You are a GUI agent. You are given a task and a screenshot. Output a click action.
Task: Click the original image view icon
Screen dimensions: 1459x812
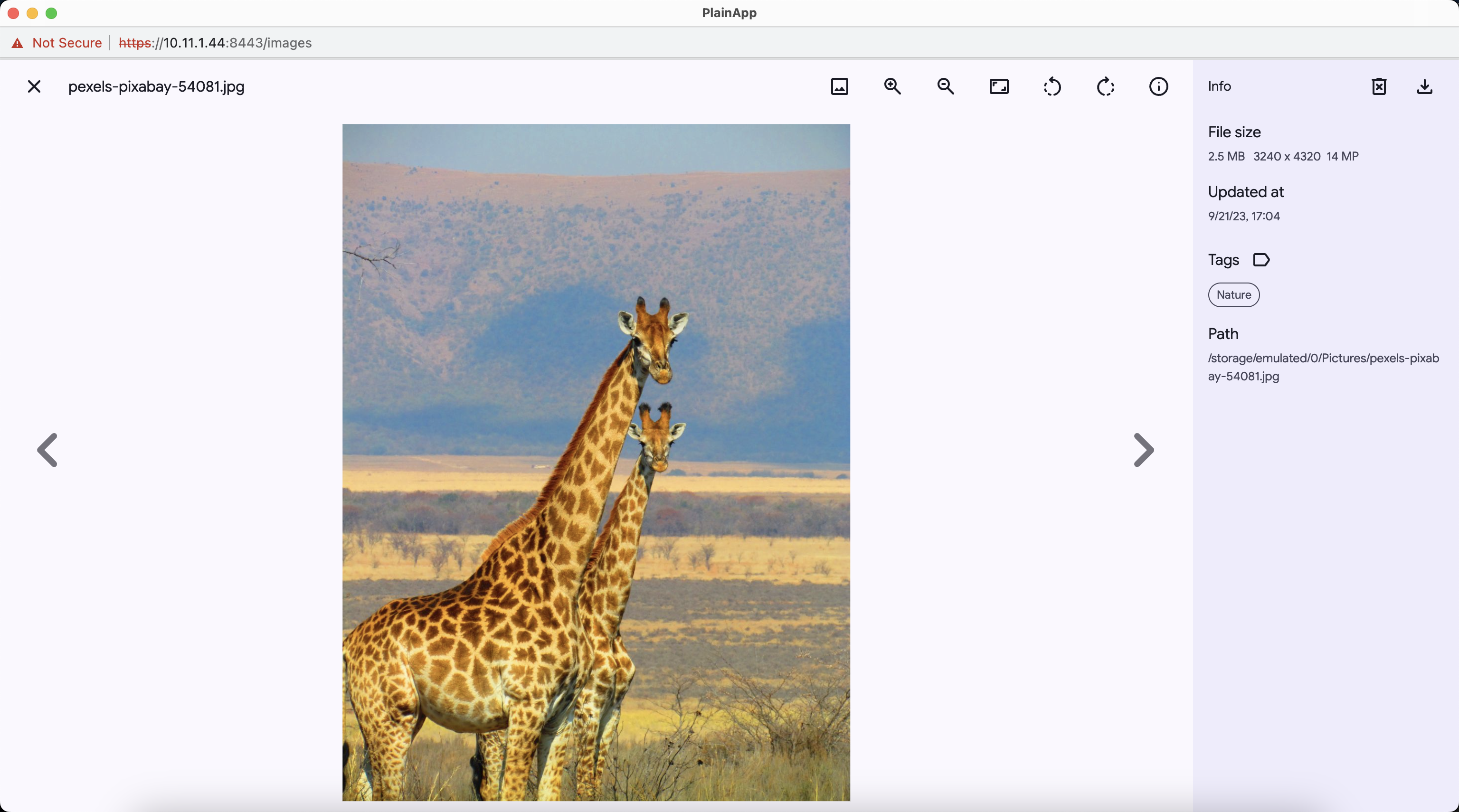pyautogui.click(x=839, y=86)
